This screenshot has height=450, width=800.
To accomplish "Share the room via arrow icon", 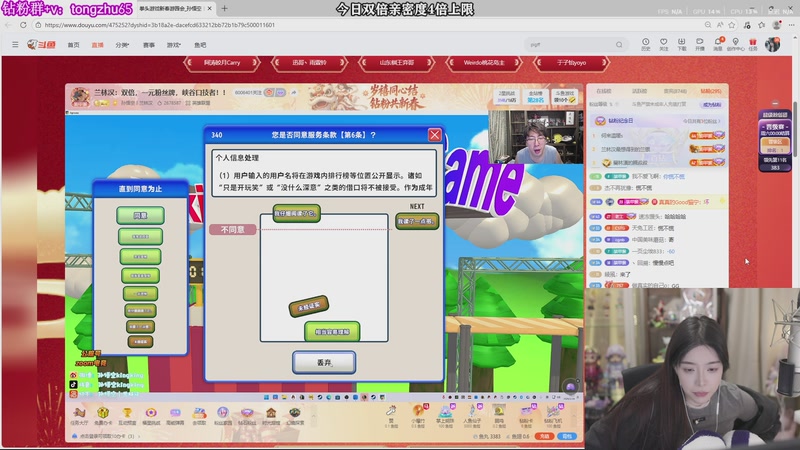I will click(293, 92).
